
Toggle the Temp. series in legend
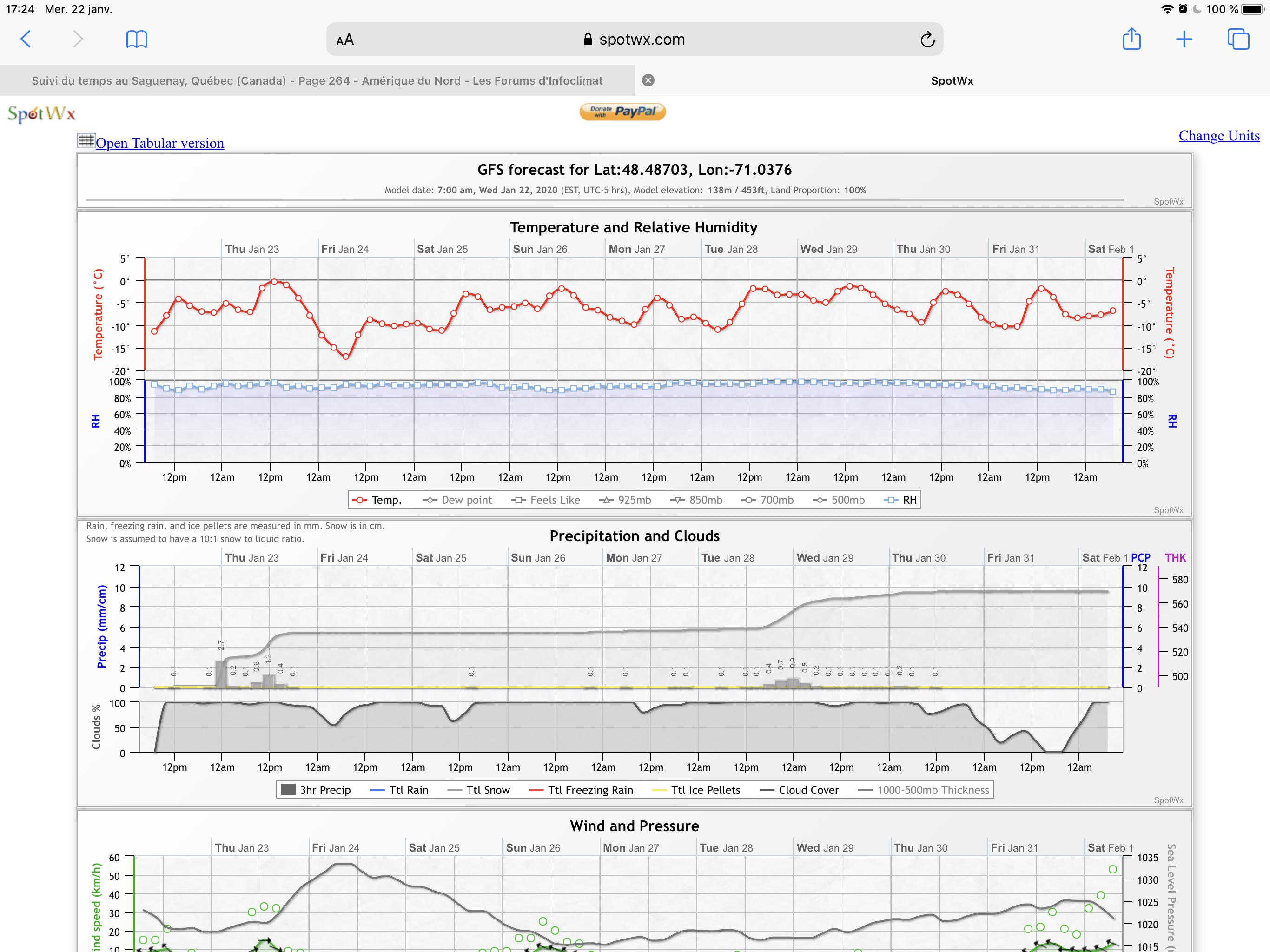coord(377,500)
